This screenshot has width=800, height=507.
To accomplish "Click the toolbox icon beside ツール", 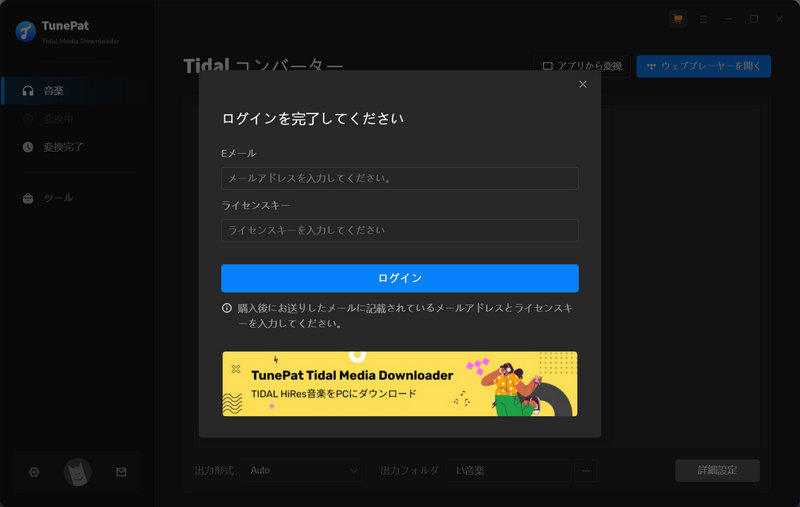I will point(28,198).
